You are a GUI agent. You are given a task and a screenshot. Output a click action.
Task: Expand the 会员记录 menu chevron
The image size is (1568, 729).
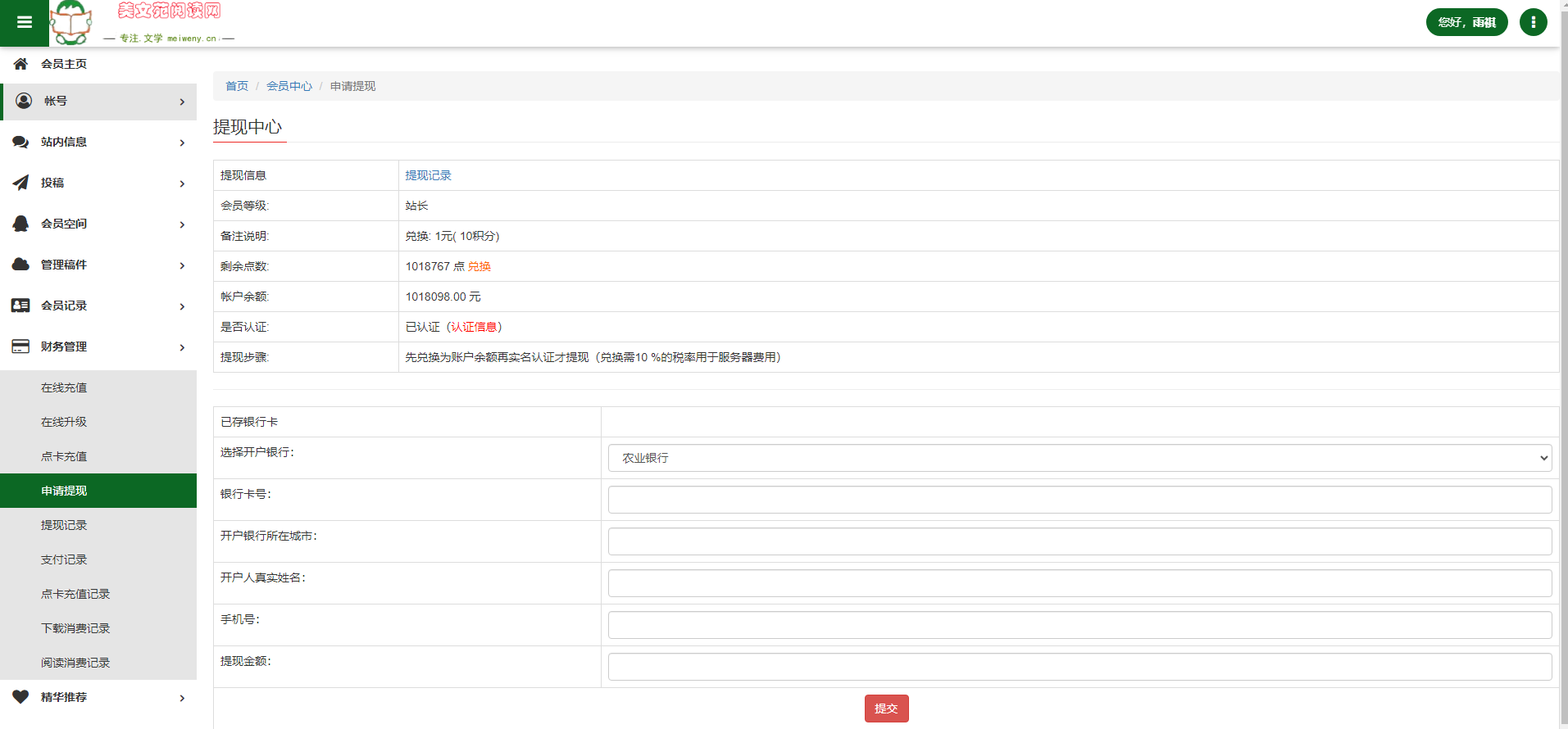pos(182,306)
